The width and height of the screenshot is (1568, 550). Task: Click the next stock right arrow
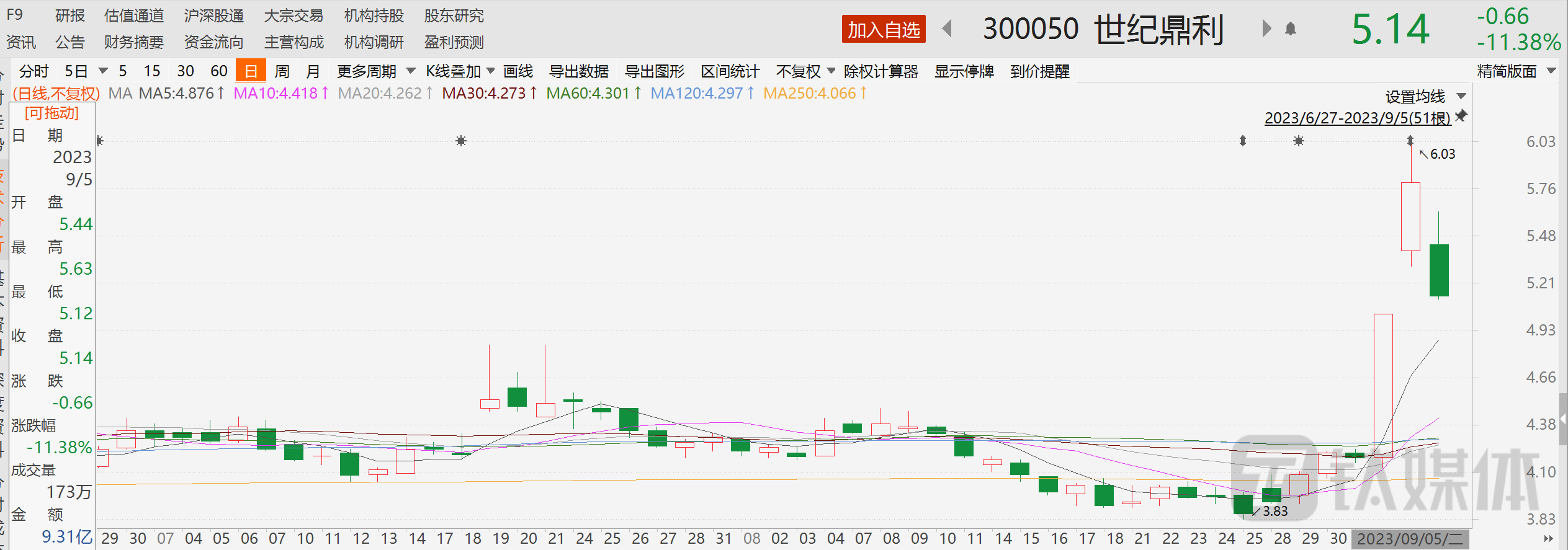(x=1266, y=29)
